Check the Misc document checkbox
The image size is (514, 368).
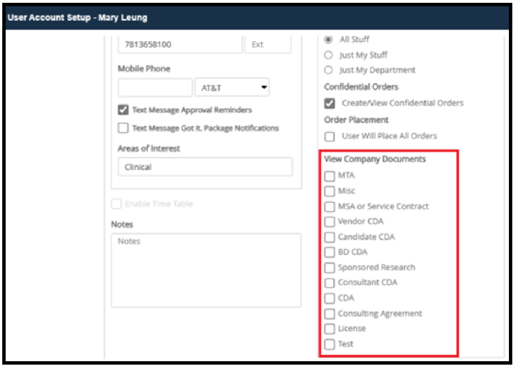click(330, 191)
